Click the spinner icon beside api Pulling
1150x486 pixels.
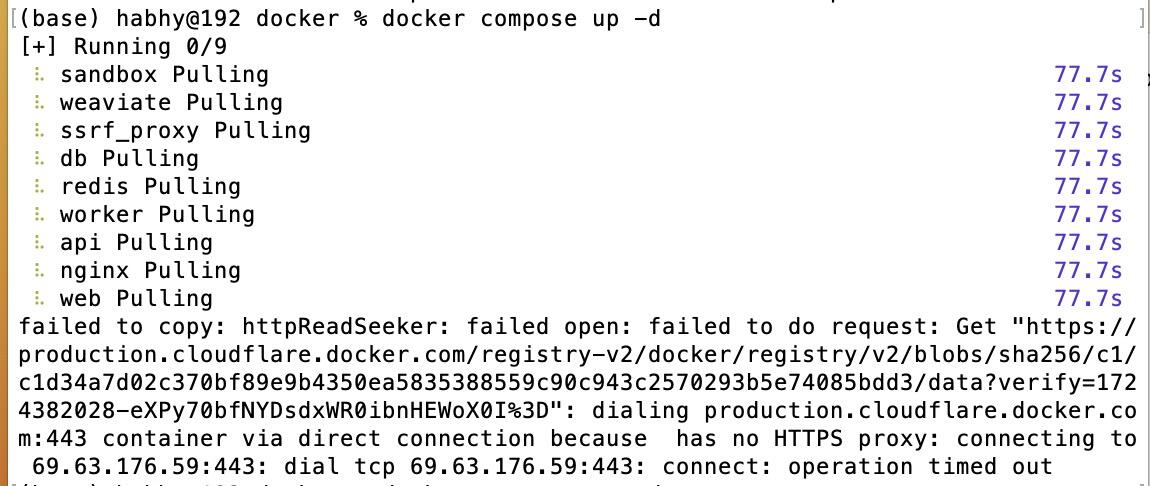coord(40,243)
